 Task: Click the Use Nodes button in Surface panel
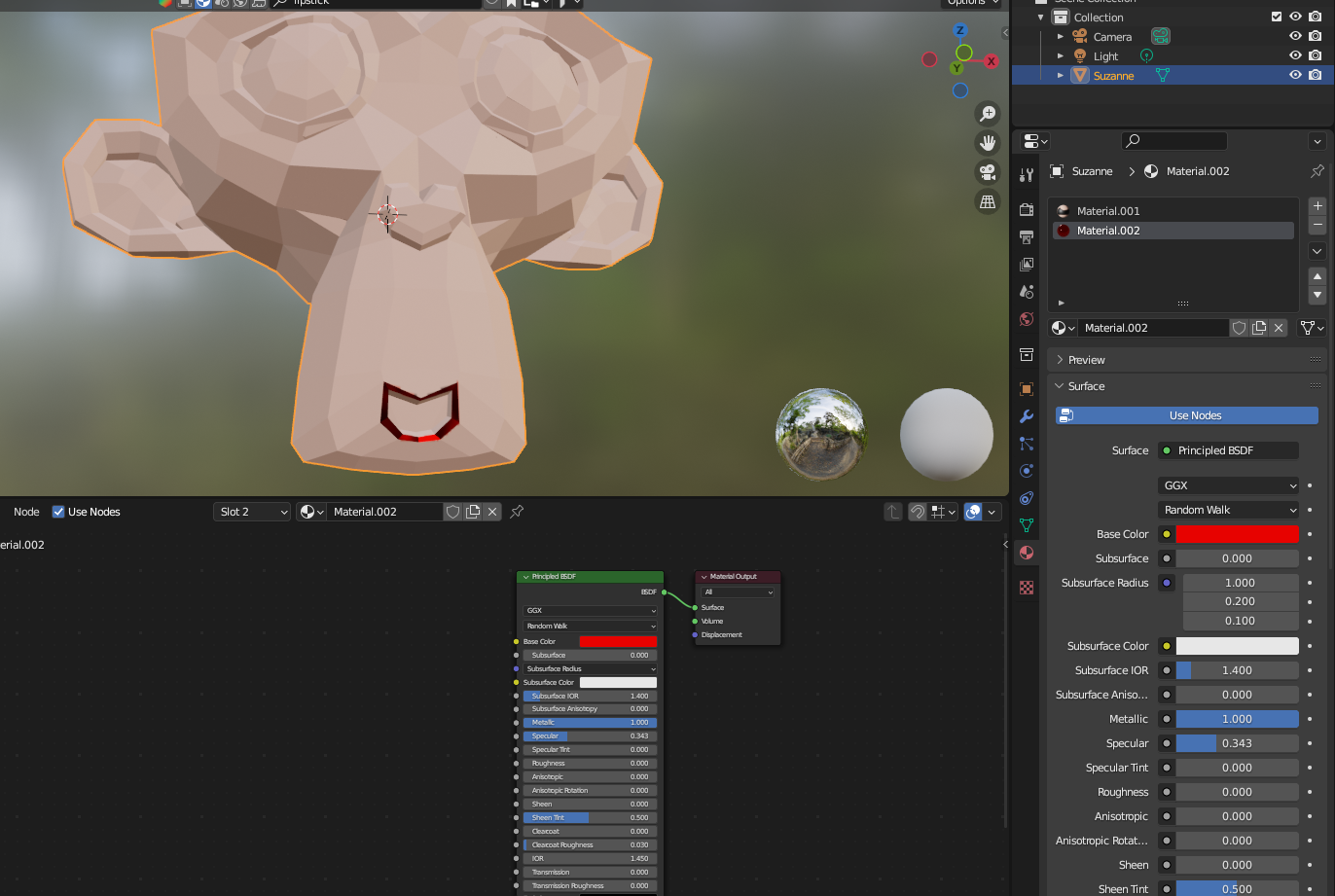(1186, 415)
